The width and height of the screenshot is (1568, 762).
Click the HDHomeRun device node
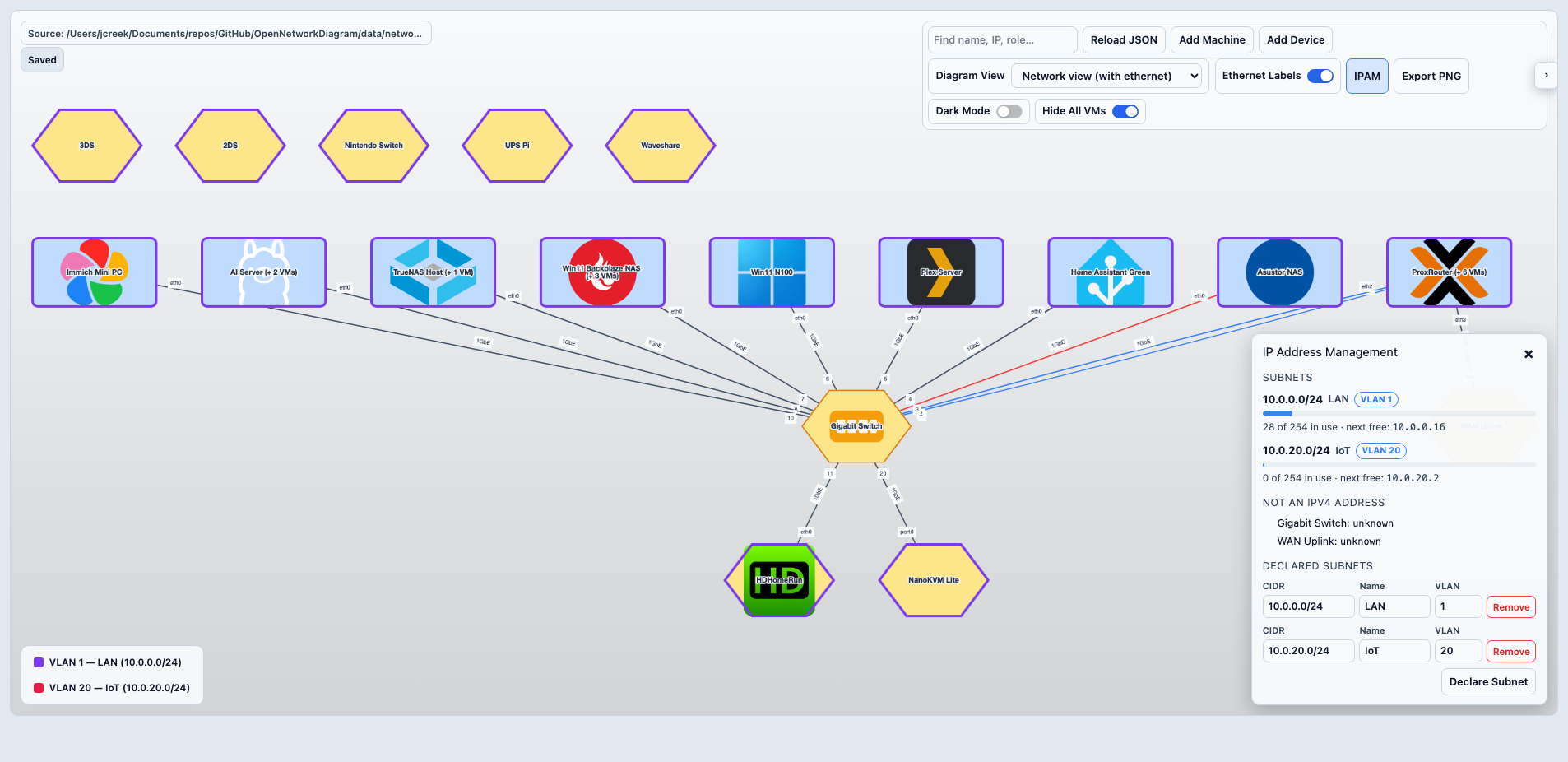[779, 580]
